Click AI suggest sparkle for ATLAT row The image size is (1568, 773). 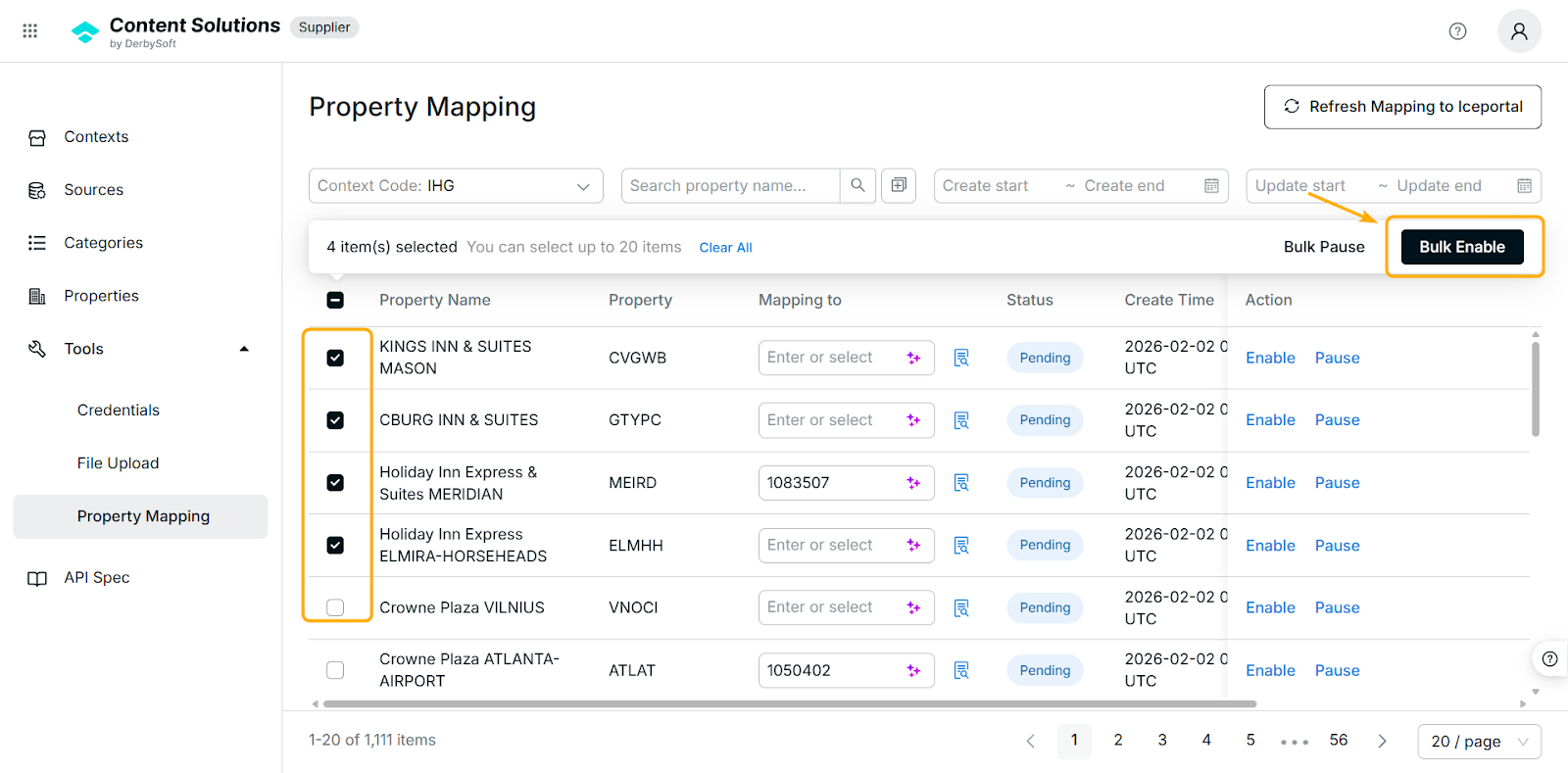point(913,670)
